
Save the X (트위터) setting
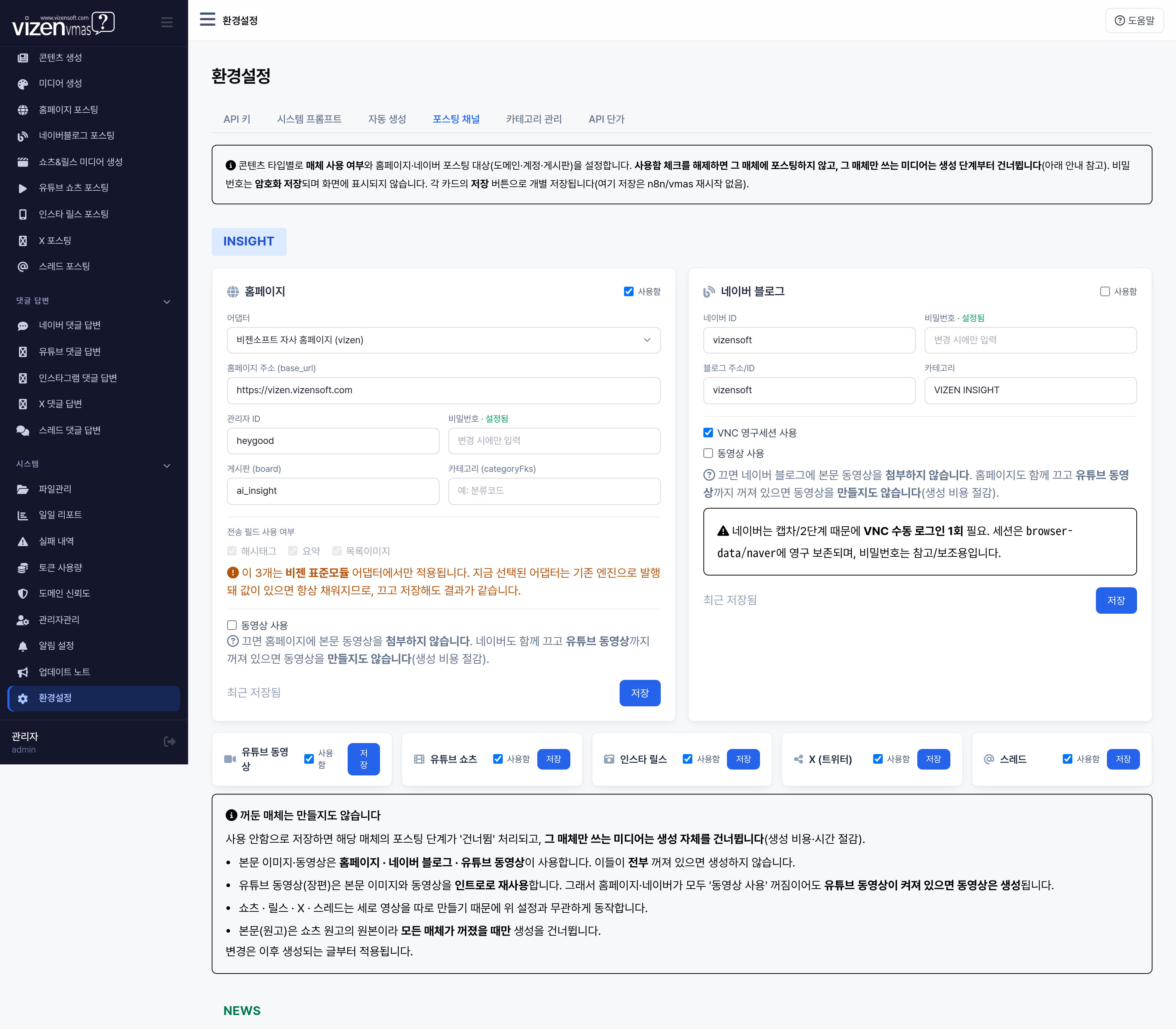coord(933,759)
